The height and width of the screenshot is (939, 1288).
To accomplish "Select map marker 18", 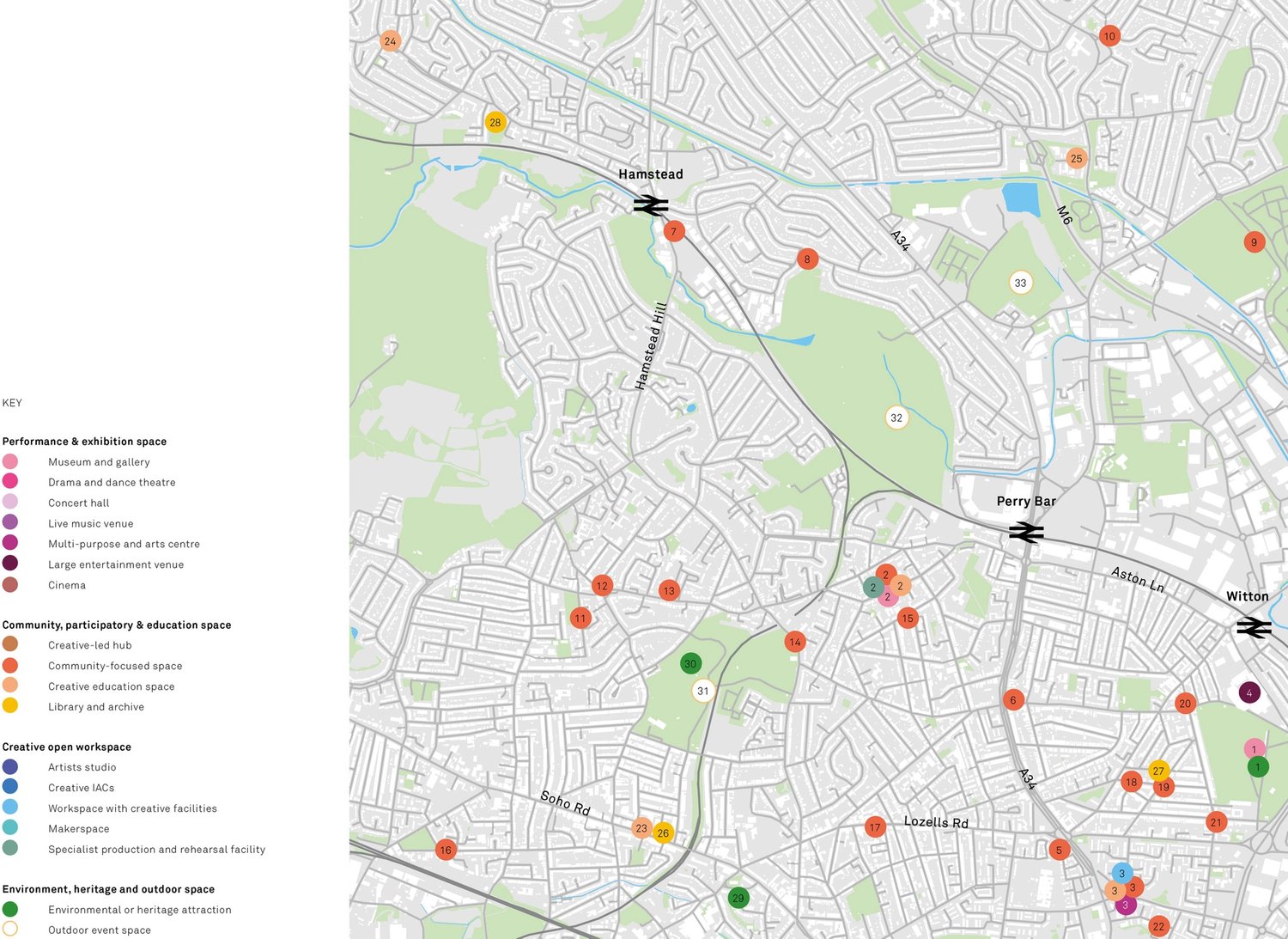I will [x=1132, y=782].
